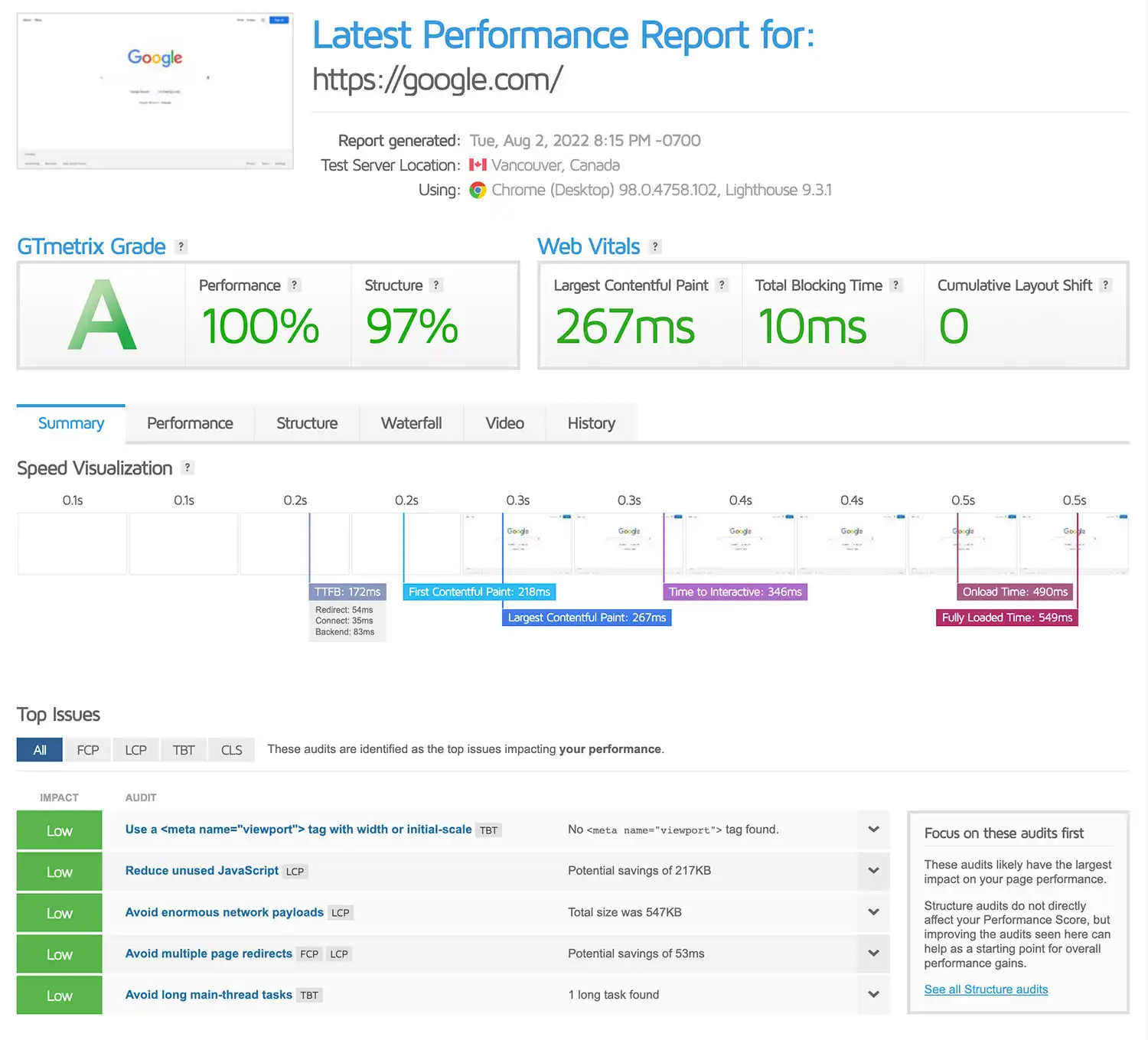Click the 10ms Total Blocking Time value
The height and width of the screenshot is (1040, 1148).
pos(812,327)
